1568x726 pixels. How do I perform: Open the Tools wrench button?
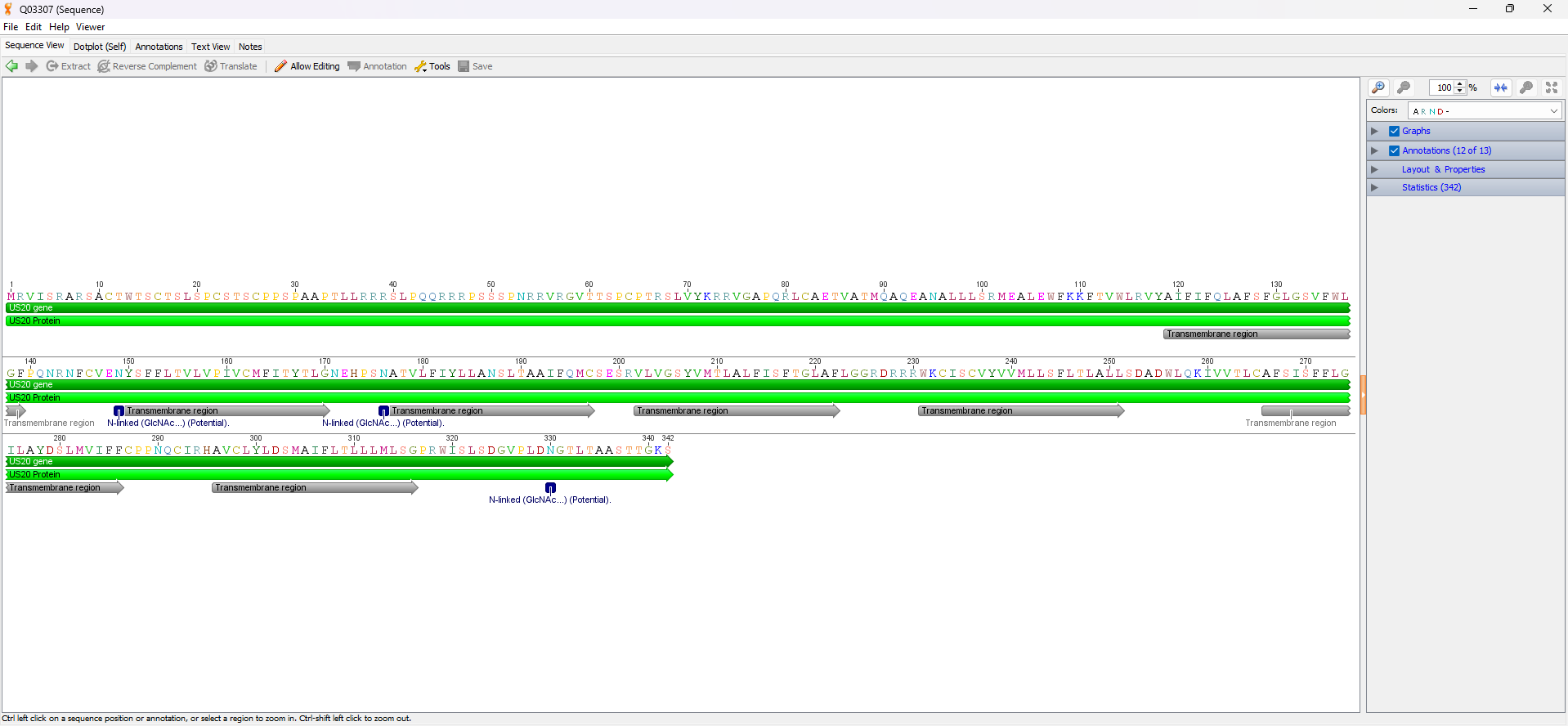pos(432,66)
